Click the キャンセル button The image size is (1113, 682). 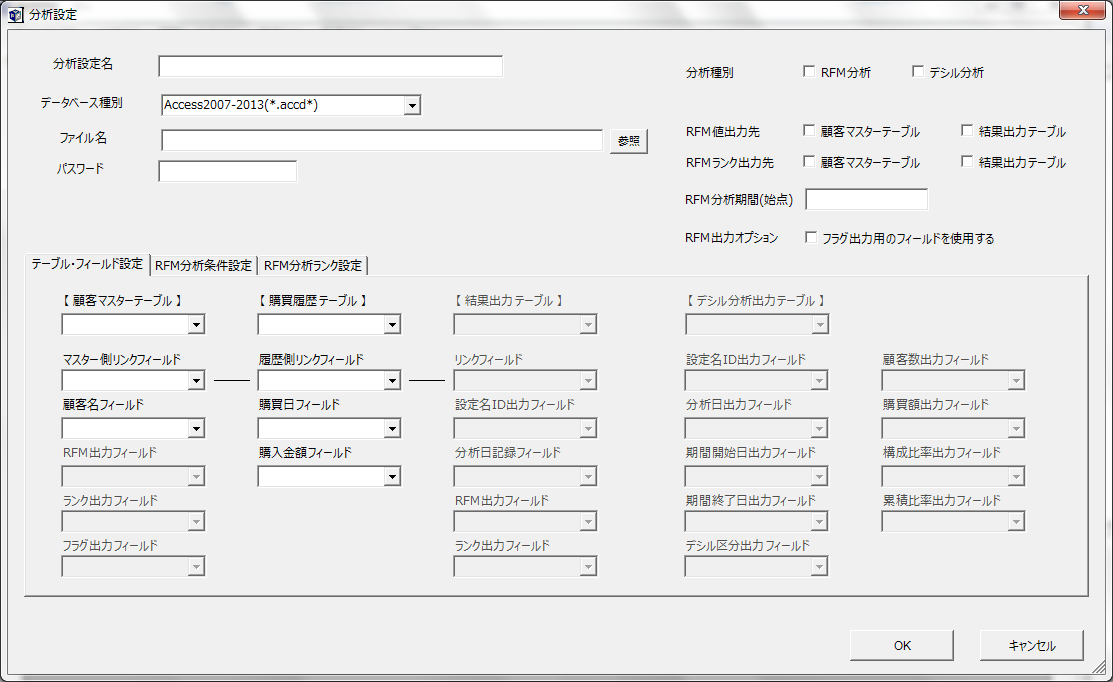pyautogui.click(x=1032, y=646)
